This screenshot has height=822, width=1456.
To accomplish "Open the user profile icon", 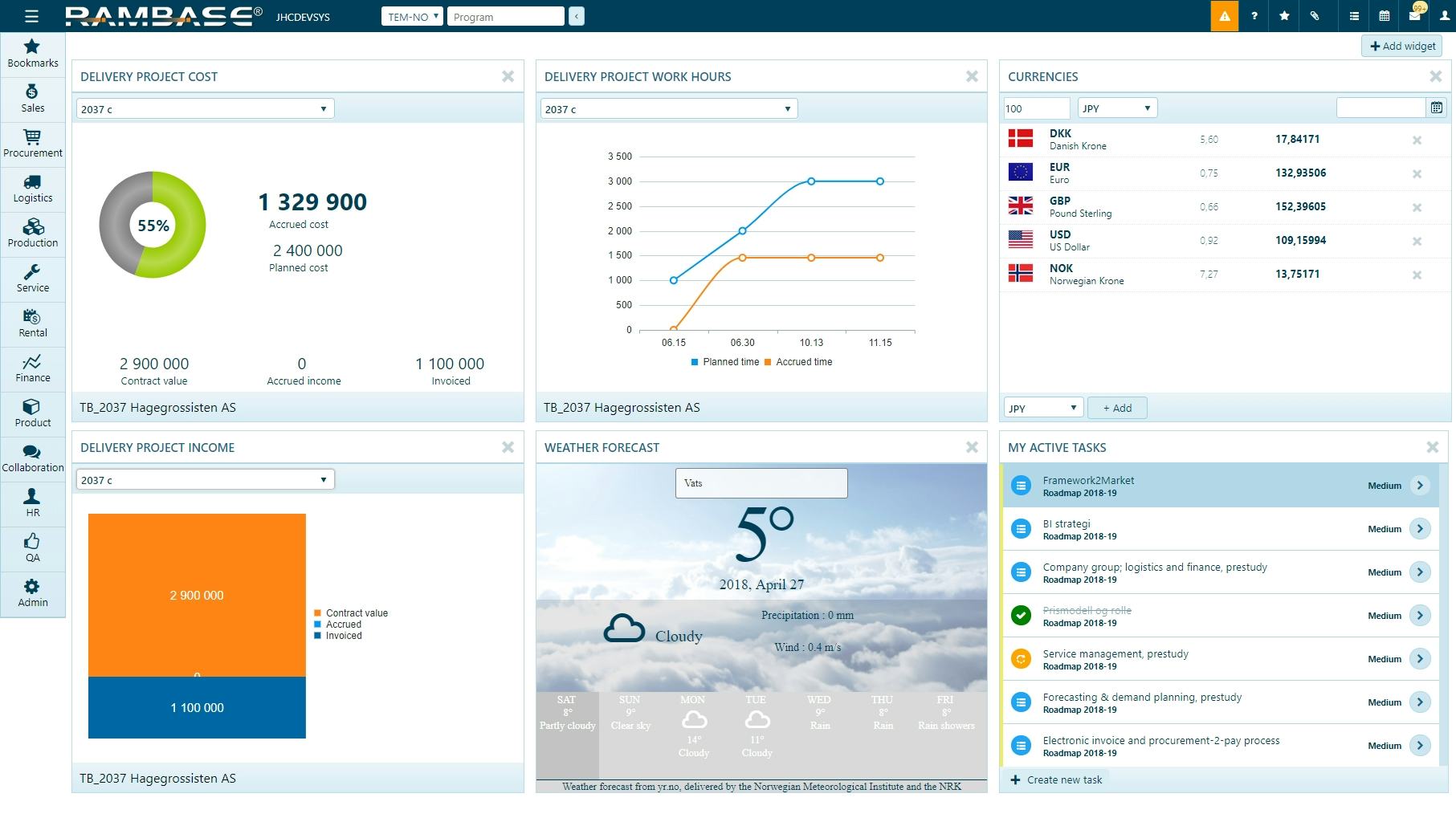I will (1444, 16).
